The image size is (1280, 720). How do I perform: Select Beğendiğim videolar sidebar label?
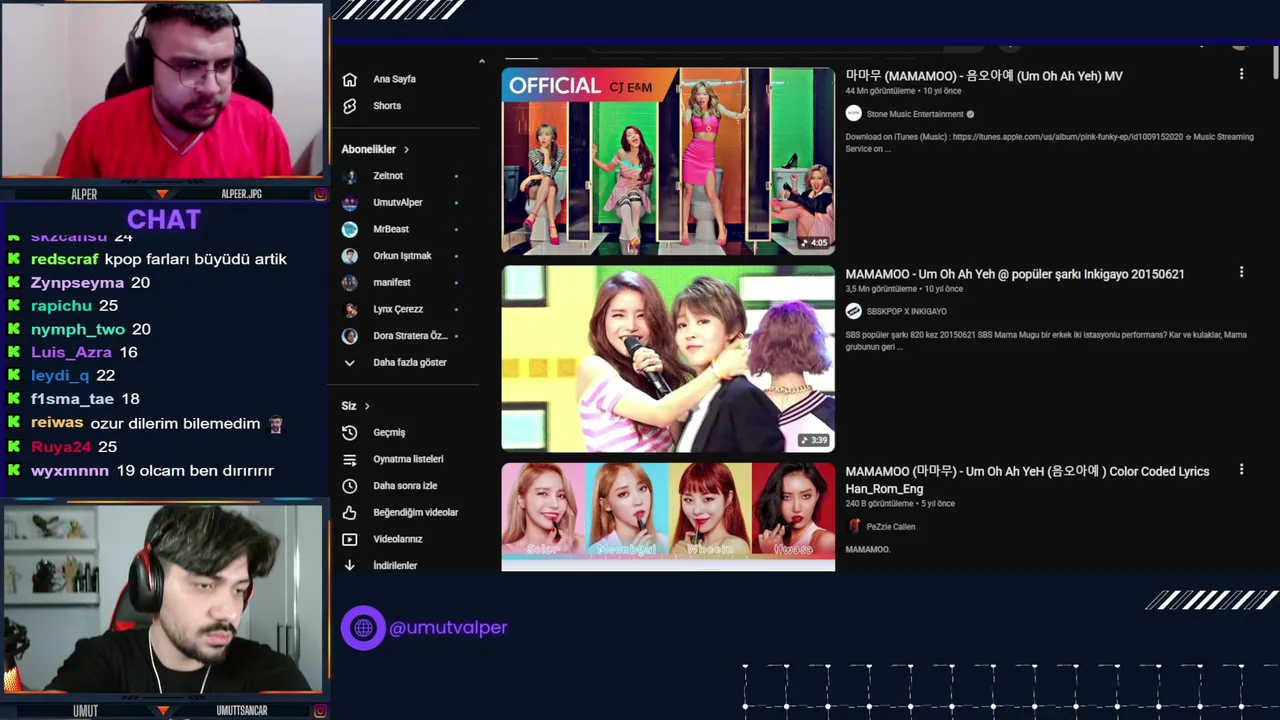(x=416, y=513)
